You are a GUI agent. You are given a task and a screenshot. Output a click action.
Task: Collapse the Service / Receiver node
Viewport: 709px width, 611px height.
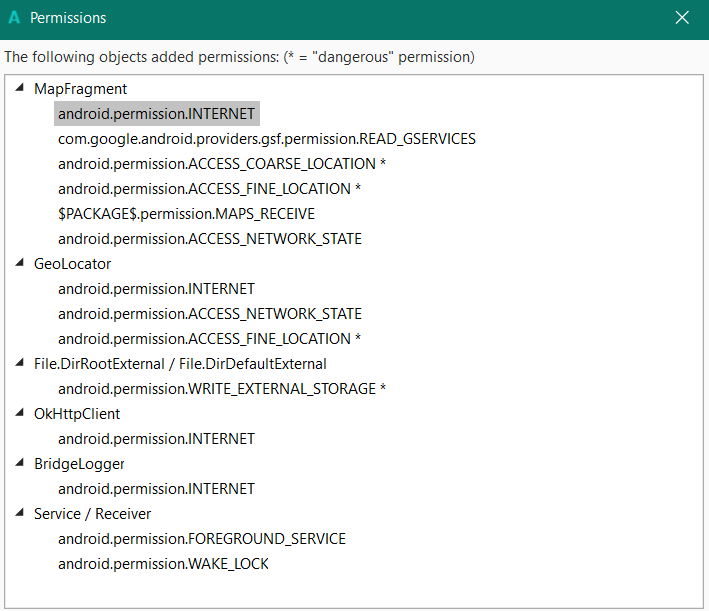tap(21, 513)
